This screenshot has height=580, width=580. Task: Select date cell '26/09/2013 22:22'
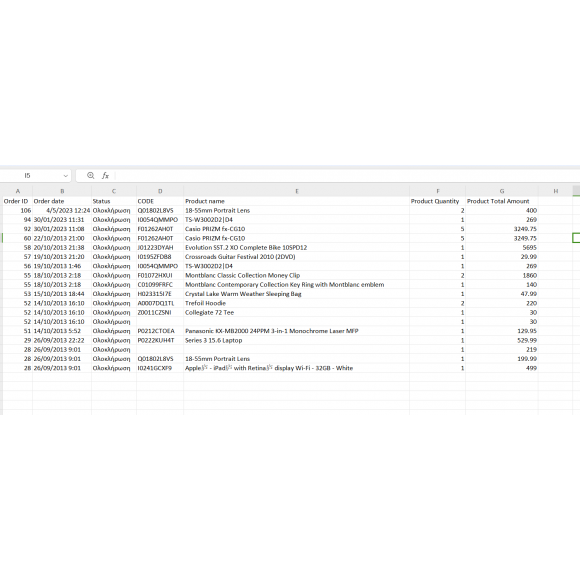[x=62, y=340]
